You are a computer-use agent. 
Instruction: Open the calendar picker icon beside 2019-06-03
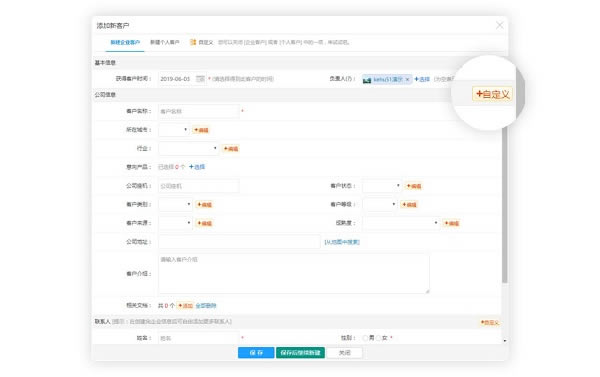coord(200,79)
